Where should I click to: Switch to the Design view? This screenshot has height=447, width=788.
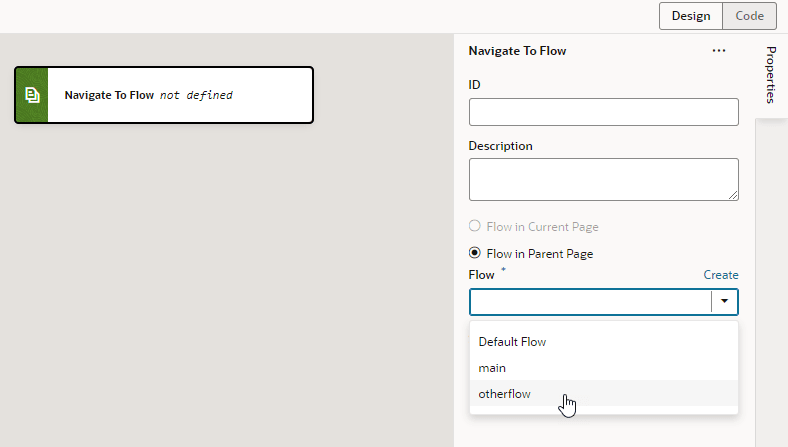point(691,16)
